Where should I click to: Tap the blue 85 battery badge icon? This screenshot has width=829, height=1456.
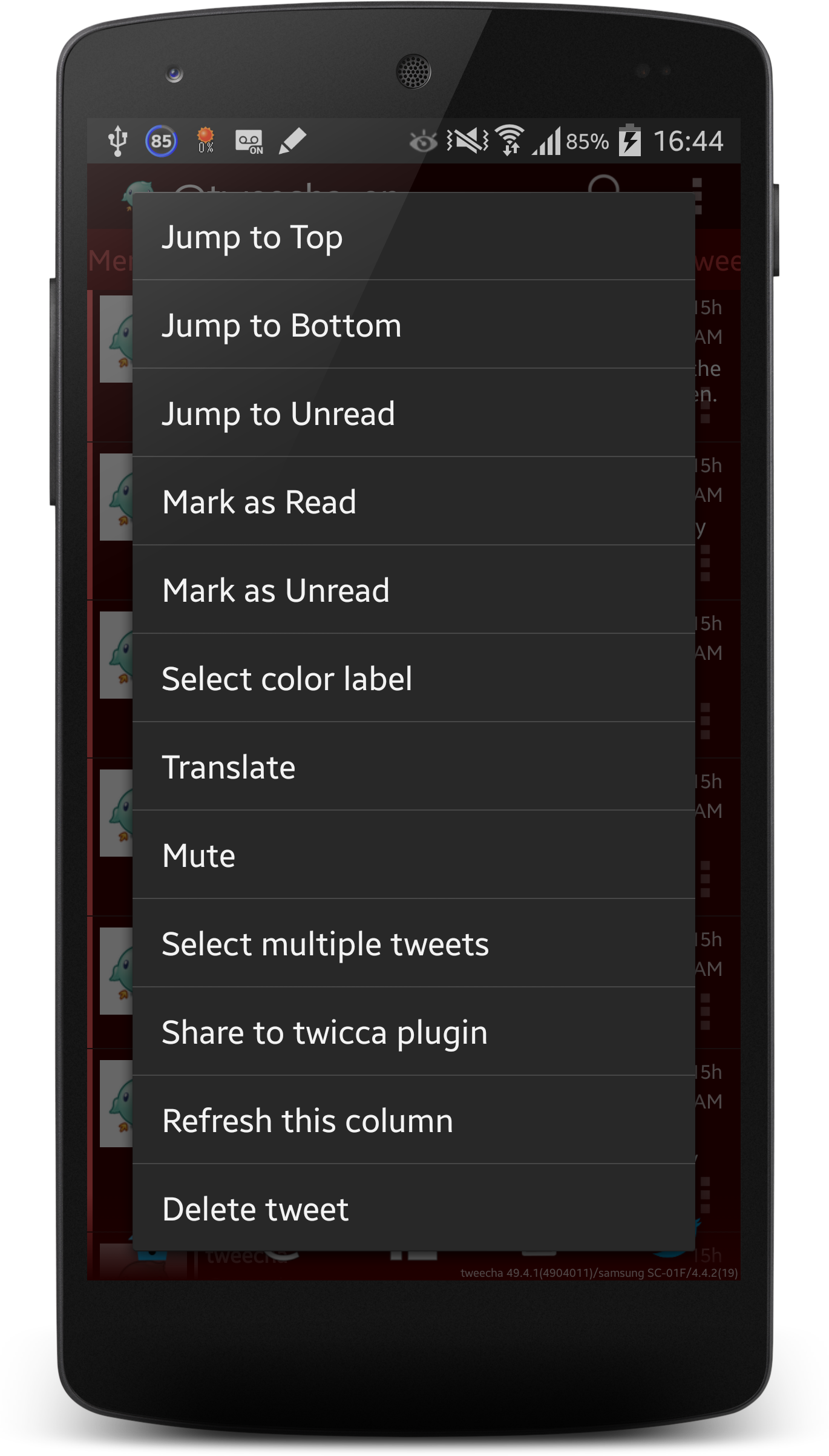161,141
